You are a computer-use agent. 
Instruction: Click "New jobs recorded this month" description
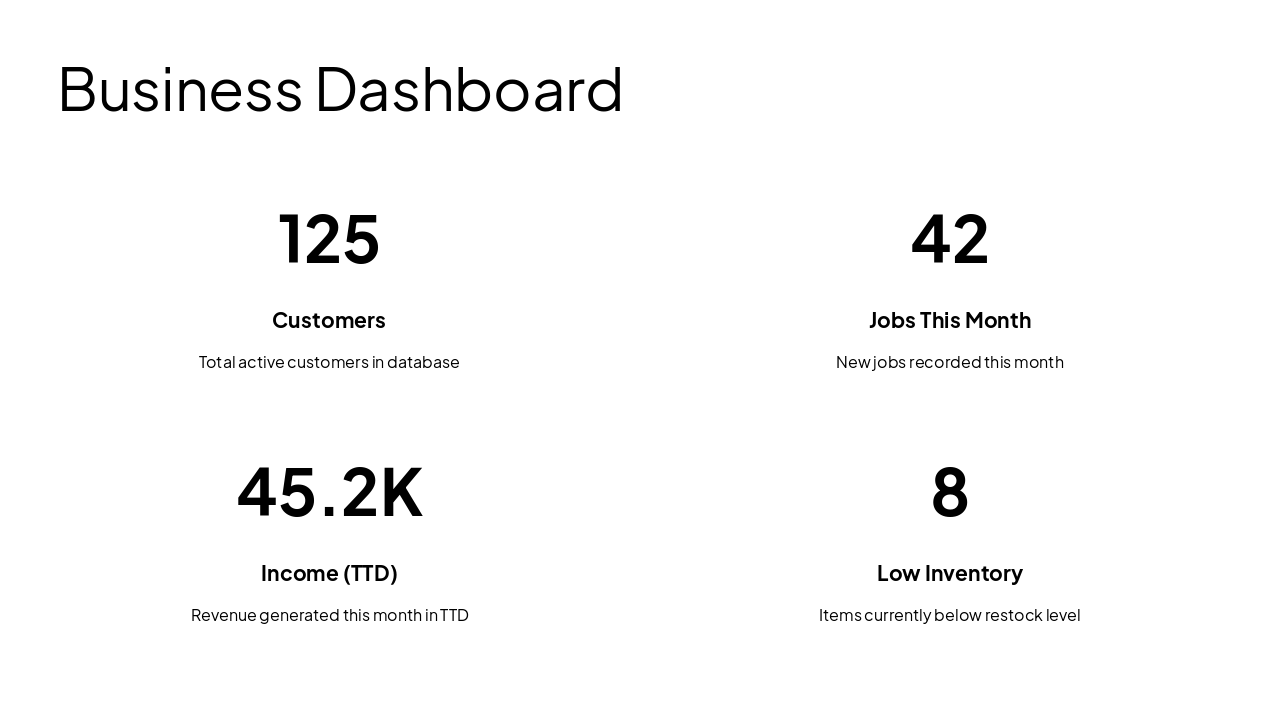tap(950, 362)
